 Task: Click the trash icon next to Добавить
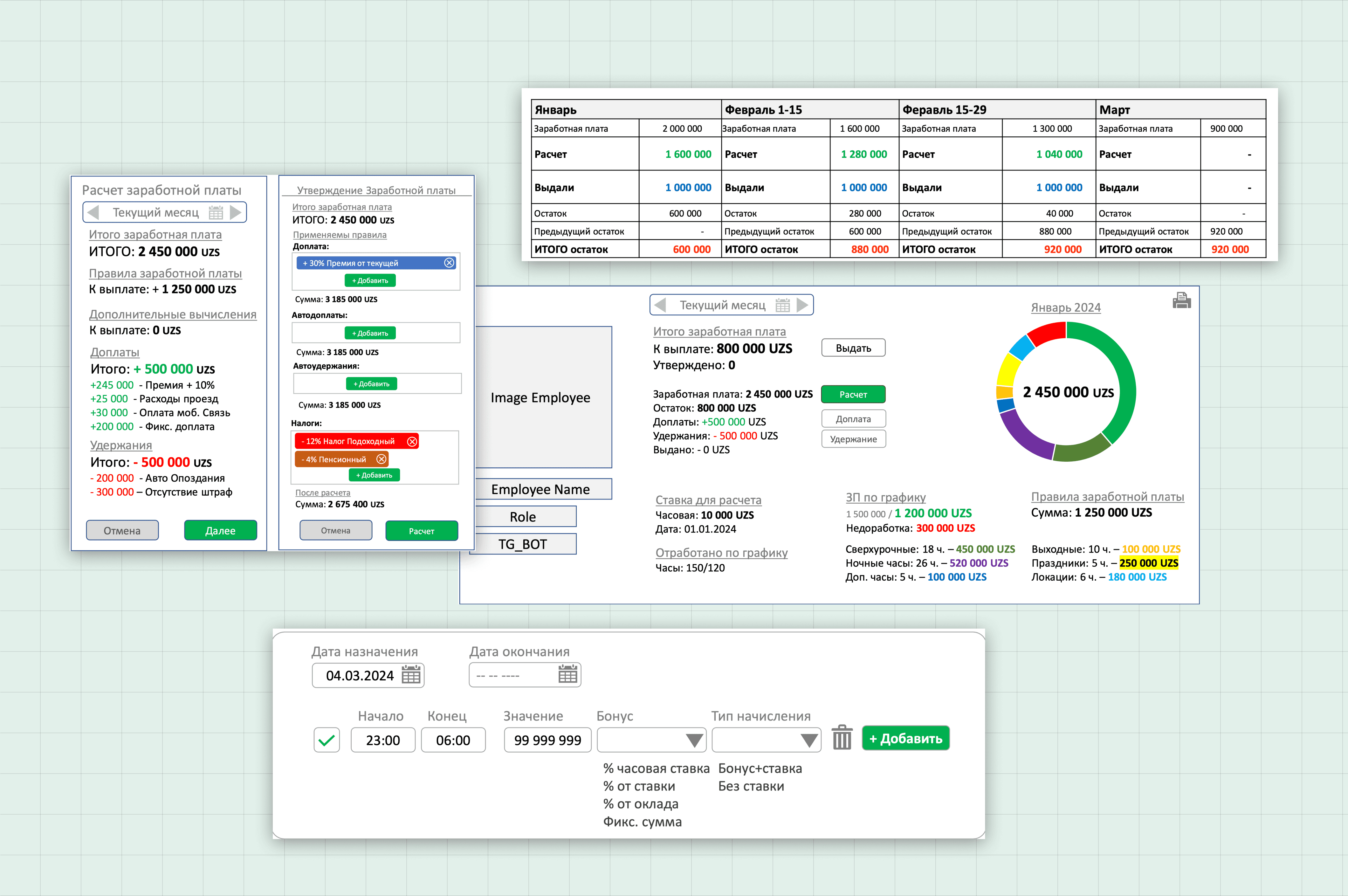(x=842, y=738)
